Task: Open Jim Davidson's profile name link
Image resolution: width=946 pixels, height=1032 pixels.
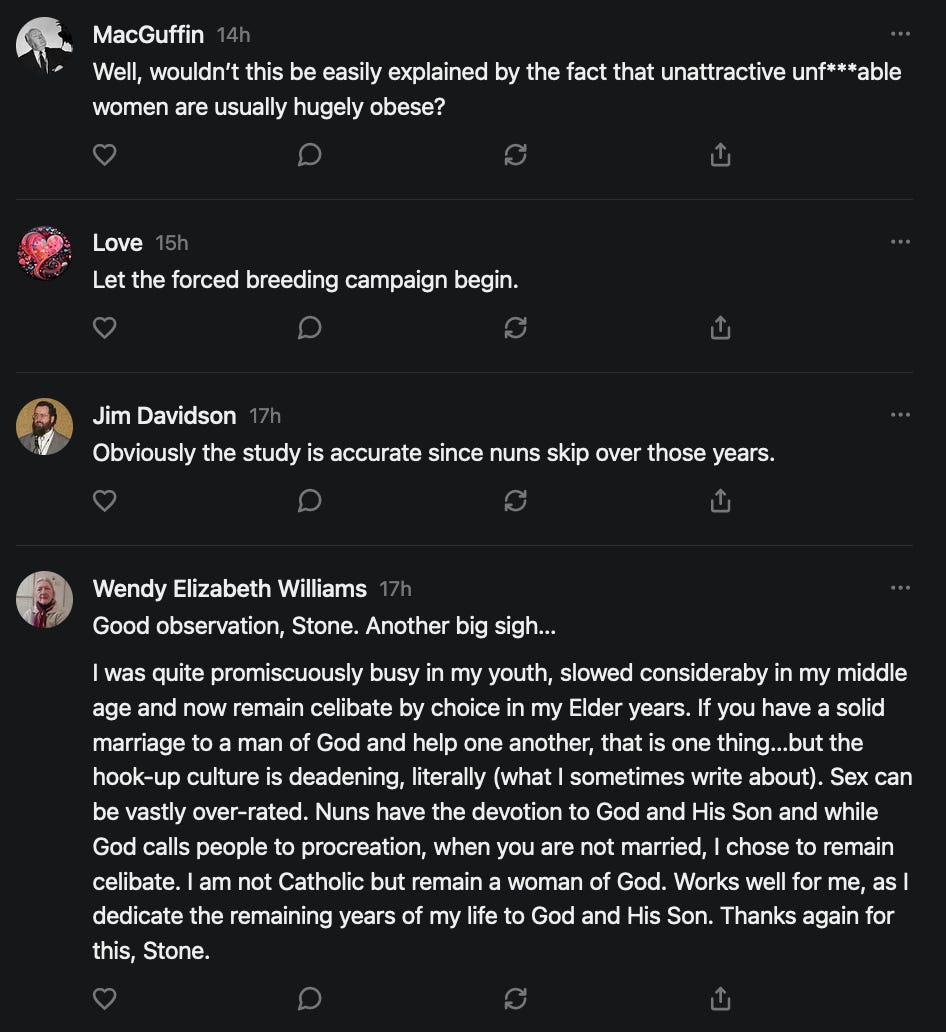Action: [x=164, y=416]
